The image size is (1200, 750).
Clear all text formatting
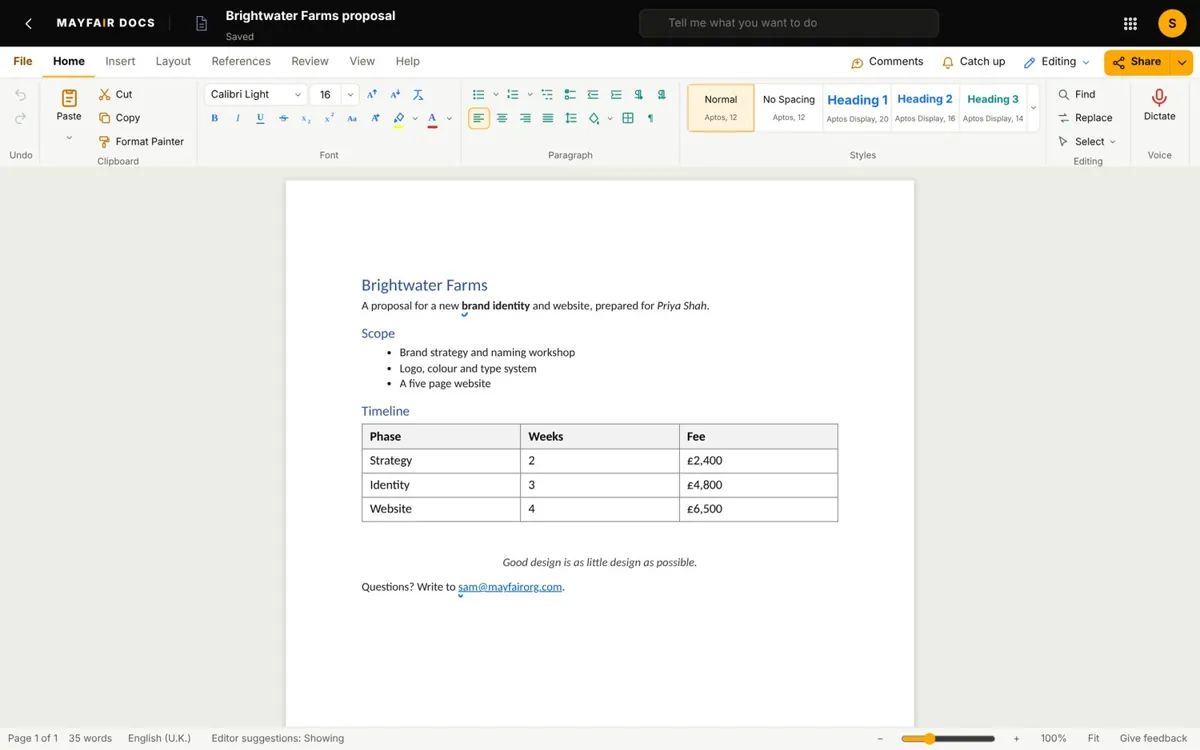(x=418, y=94)
